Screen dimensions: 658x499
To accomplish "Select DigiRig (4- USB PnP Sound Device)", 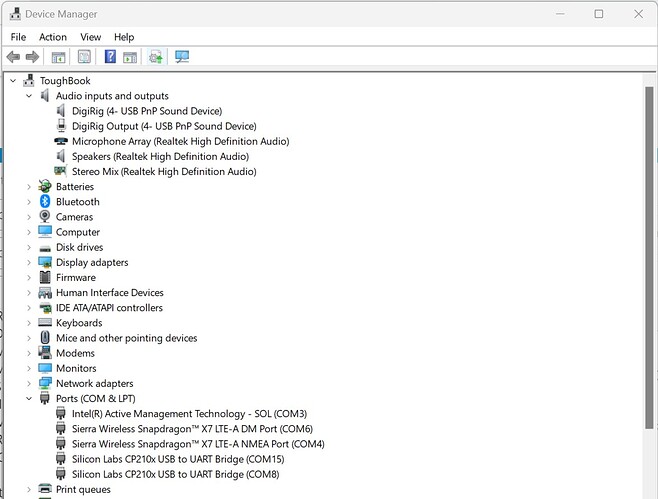I will pyautogui.click(x=147, y=111).
